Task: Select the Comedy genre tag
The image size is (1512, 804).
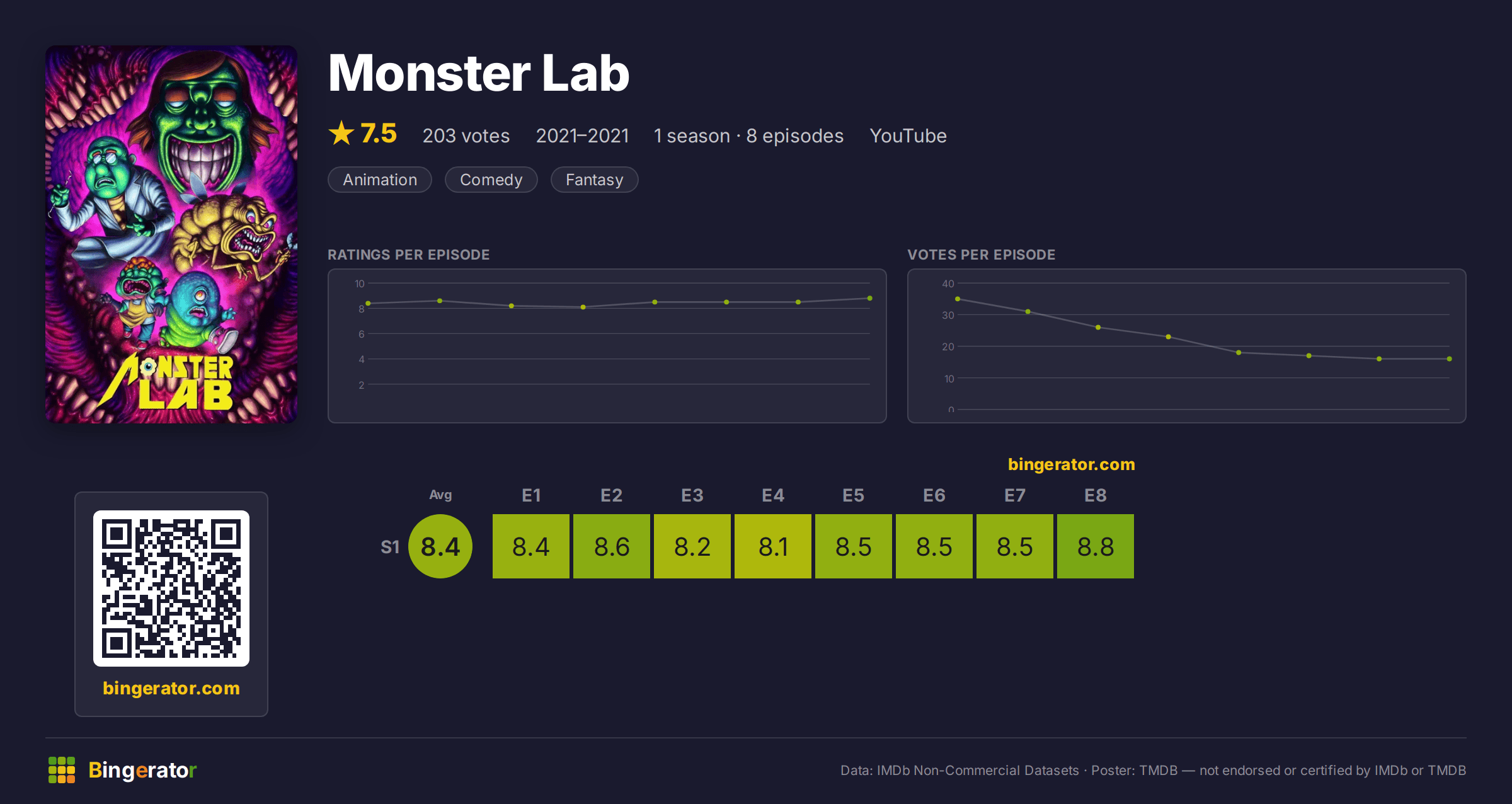Action: point(491,180)
